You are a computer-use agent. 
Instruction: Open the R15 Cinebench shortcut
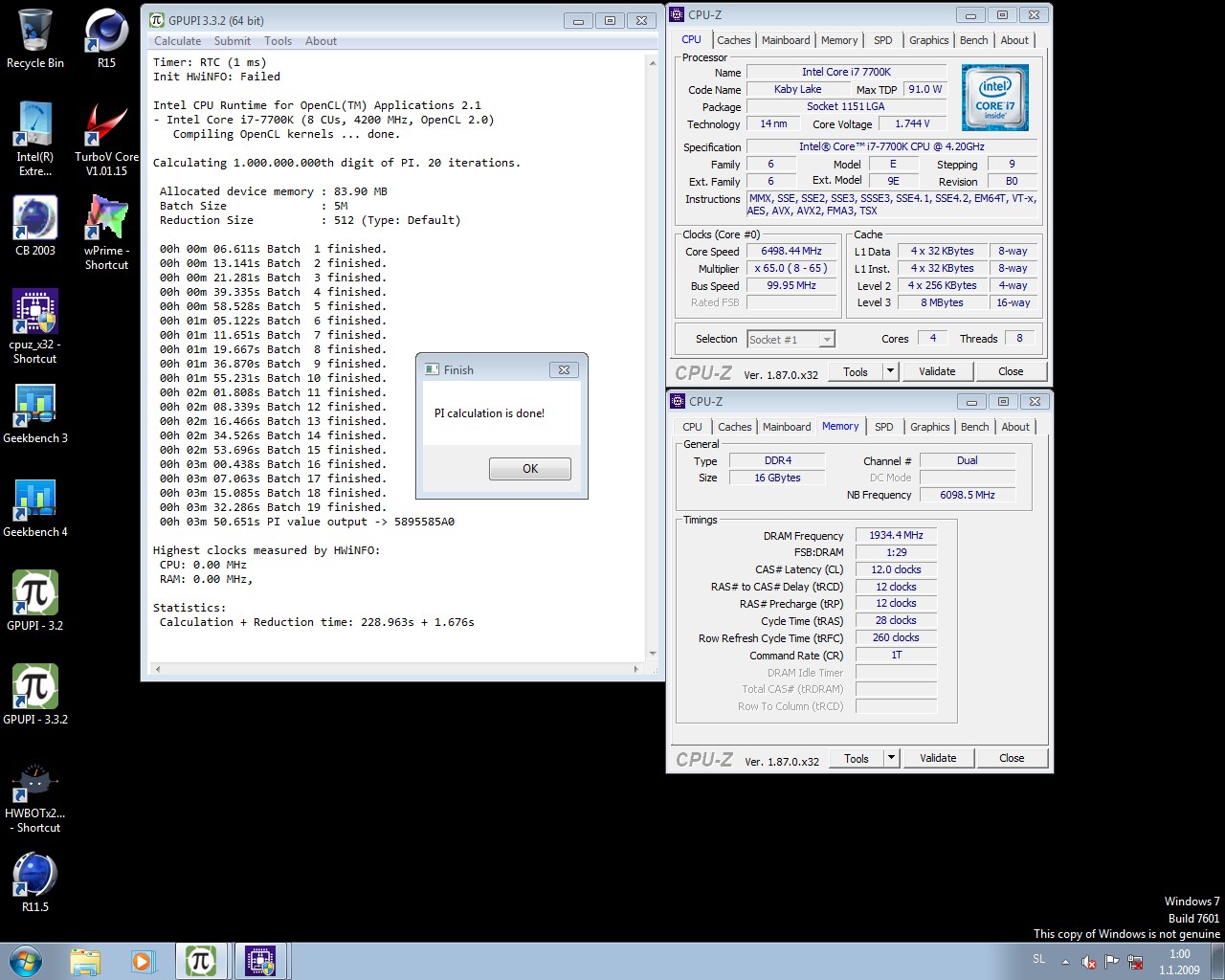click(x=106, y=38)
